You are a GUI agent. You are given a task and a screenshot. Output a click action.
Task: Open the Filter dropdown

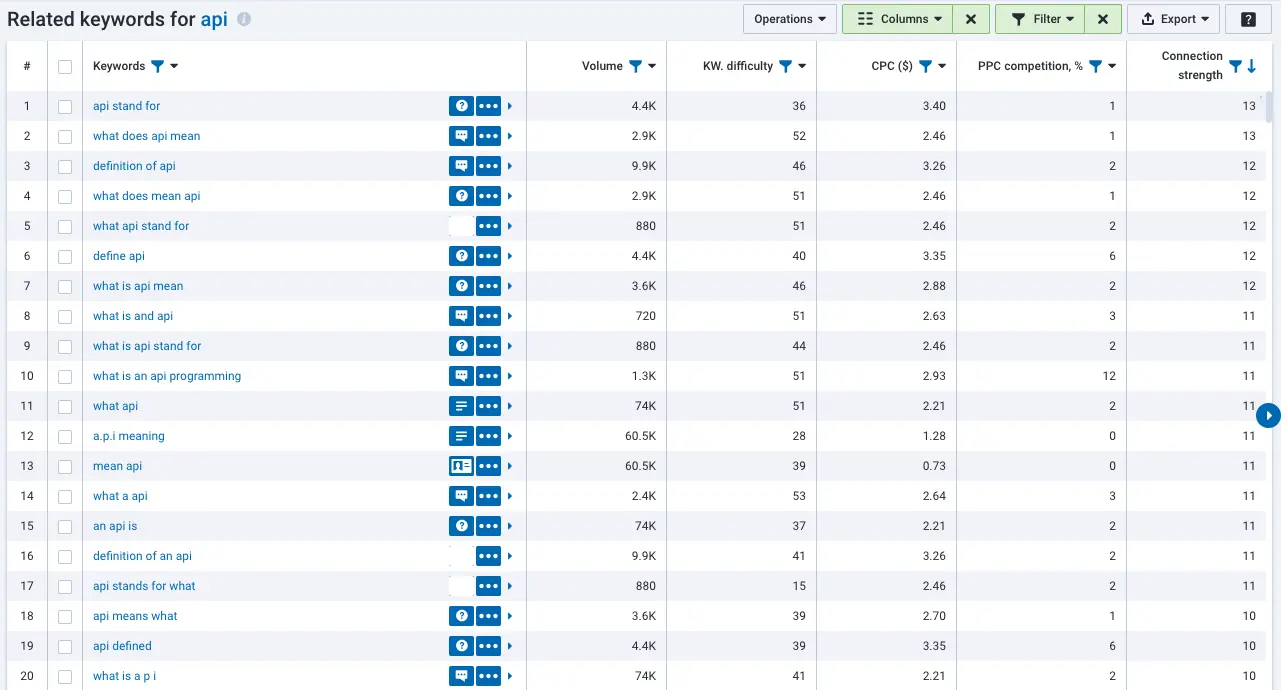click(x=1040, y=19)
